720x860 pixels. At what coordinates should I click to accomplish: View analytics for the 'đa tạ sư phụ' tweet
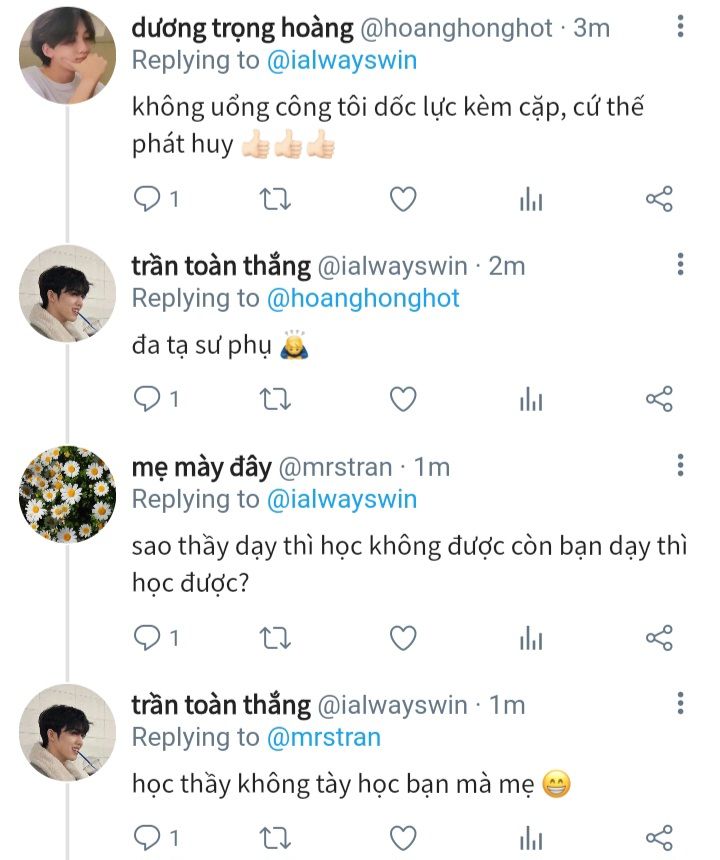pos(531,400)
